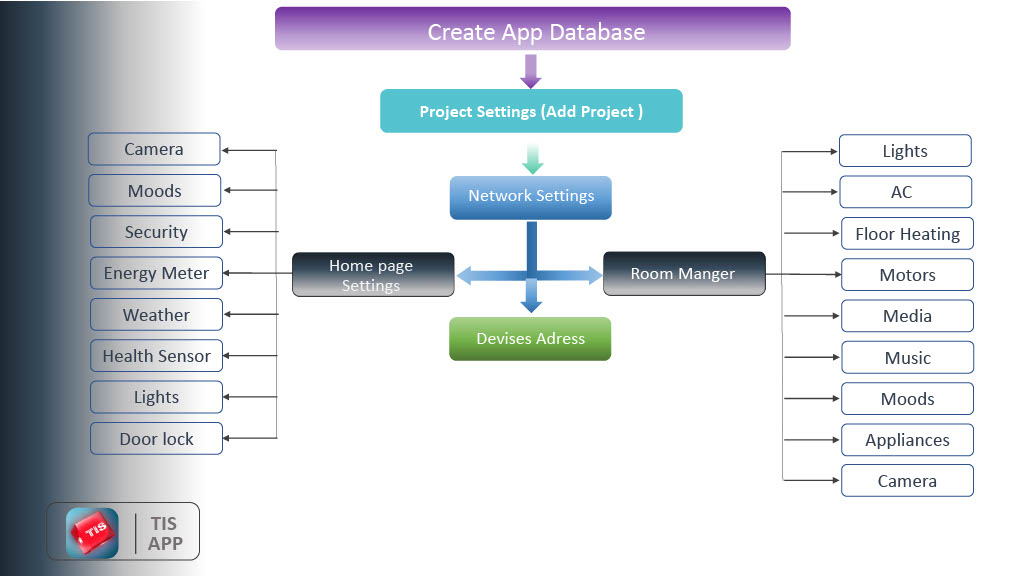Select Project Settings (Add Project) box
Image resolution: width=1024 pixels, height=576 pixels.
(531, 111)
